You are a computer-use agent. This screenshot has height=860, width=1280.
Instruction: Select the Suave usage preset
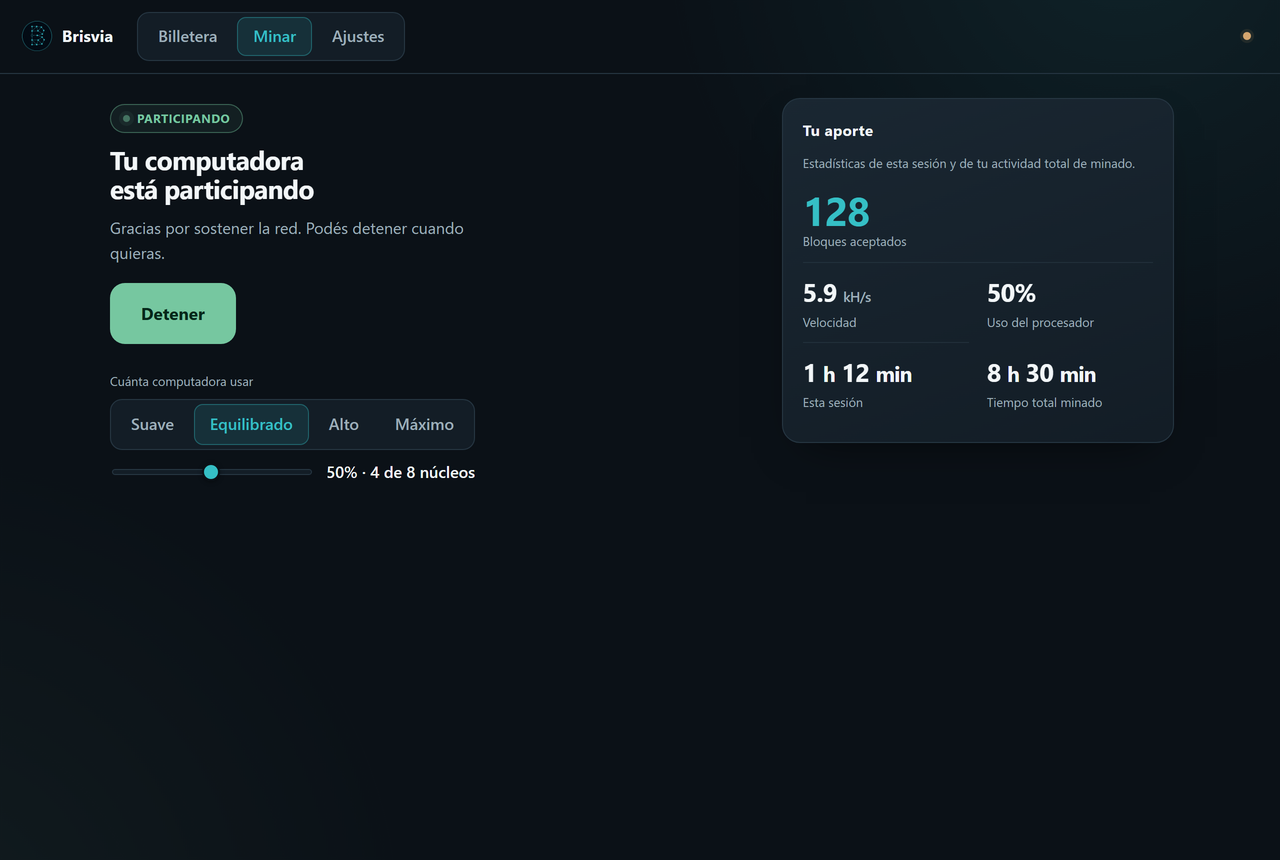tap(152, 424)
